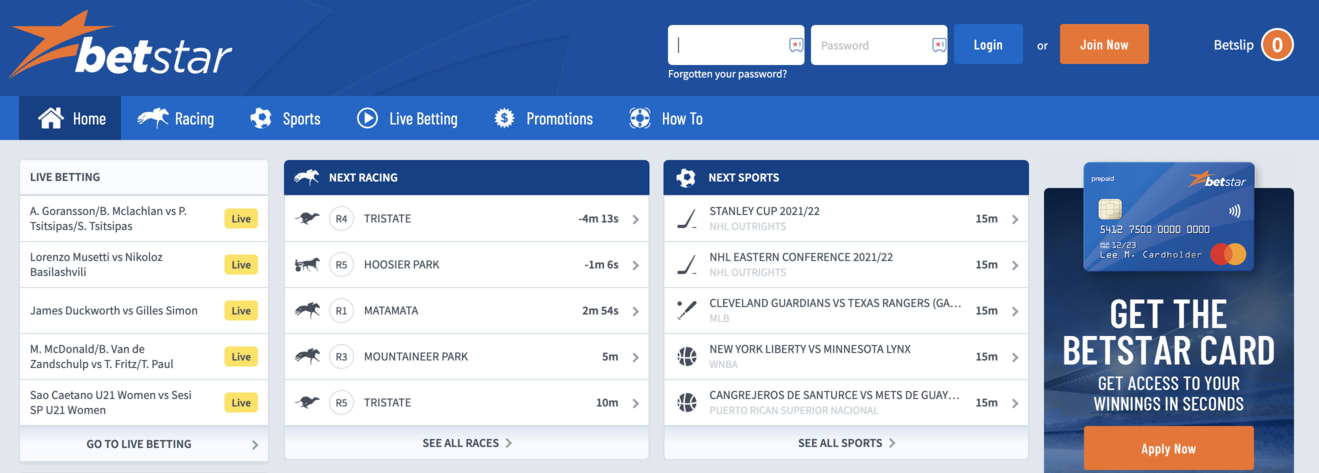Click the harness racing icon for Hoosier Park
Screen dimensions: 1319x473
click(x=307, y=265)
